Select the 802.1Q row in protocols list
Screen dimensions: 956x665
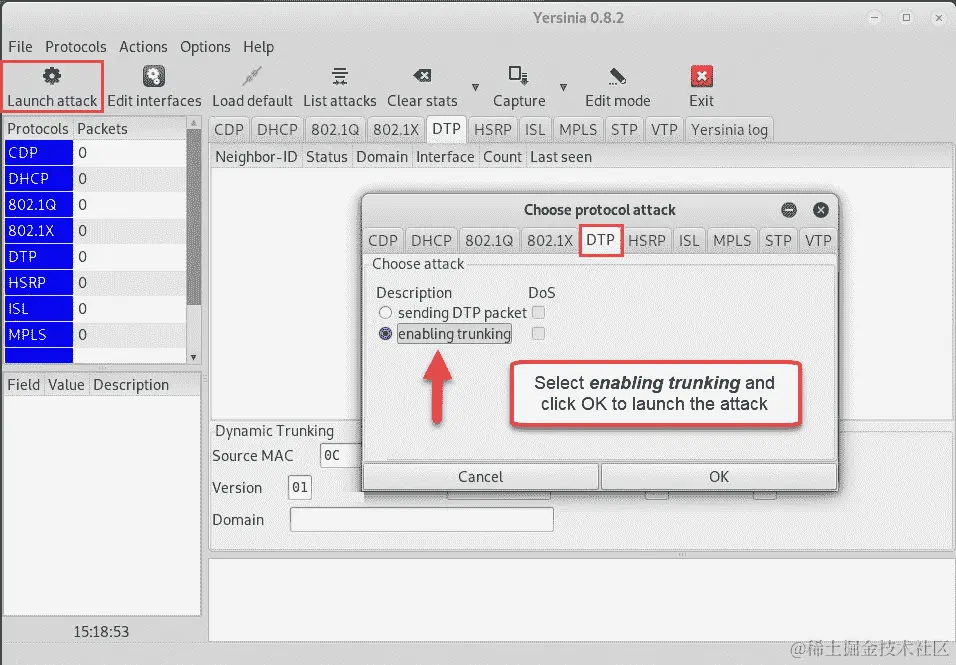point(95,205)
